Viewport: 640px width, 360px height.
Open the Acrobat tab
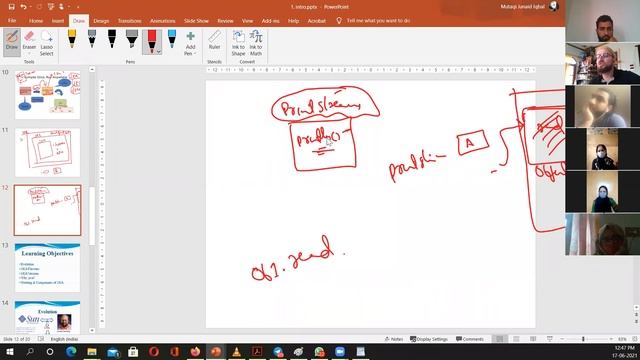[x=317, y=20]
